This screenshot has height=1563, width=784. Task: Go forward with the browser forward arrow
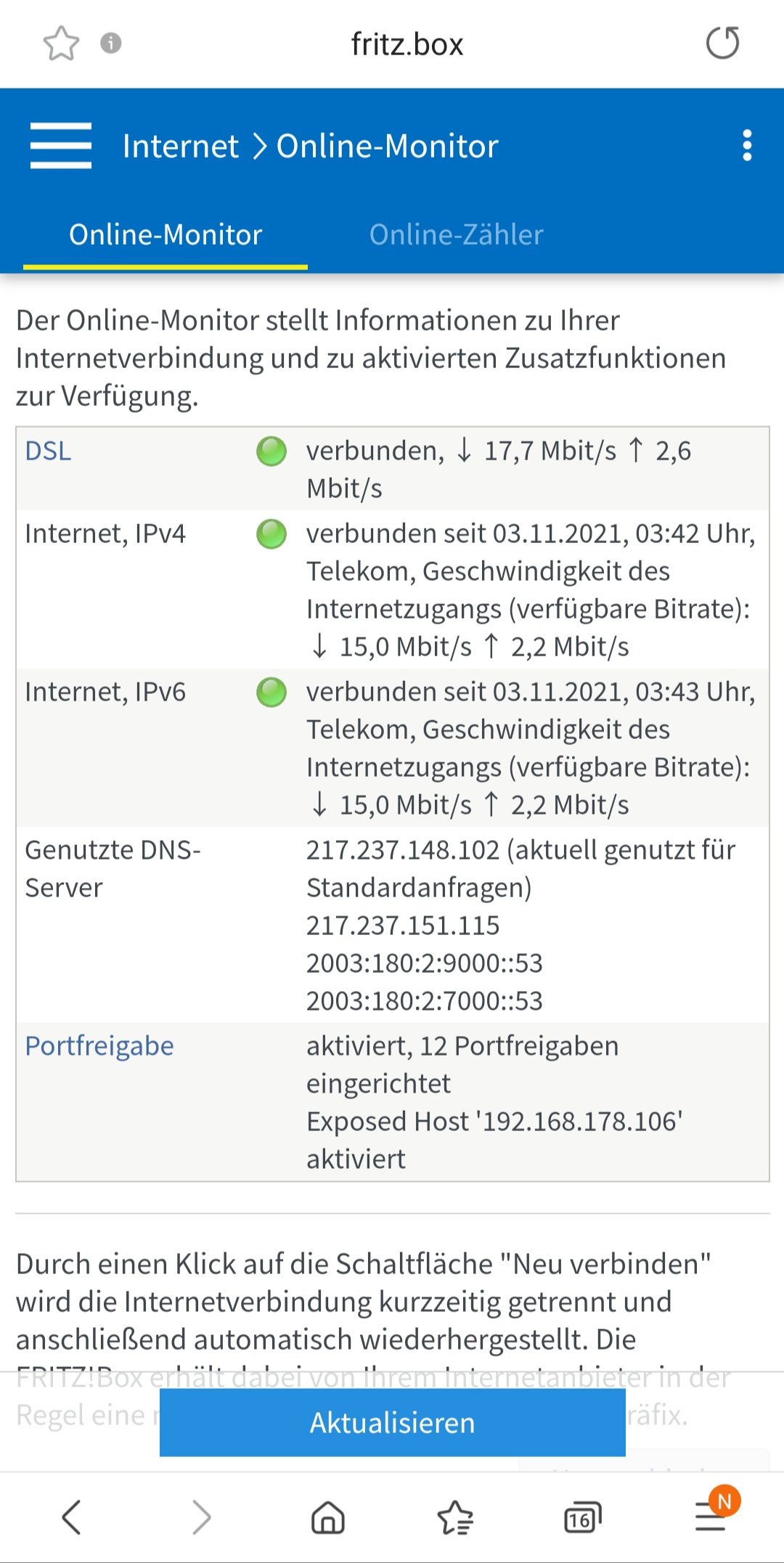pos(201,1517)
